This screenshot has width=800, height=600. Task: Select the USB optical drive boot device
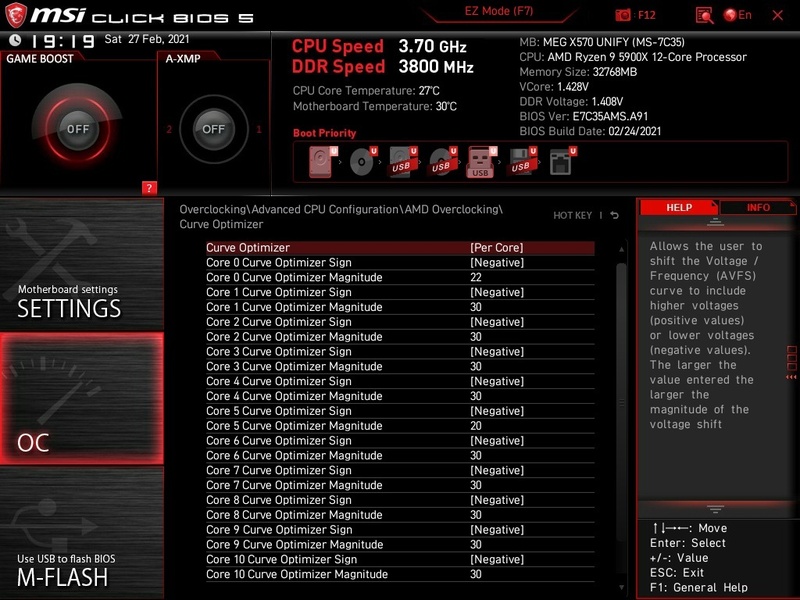pos(442,162)
